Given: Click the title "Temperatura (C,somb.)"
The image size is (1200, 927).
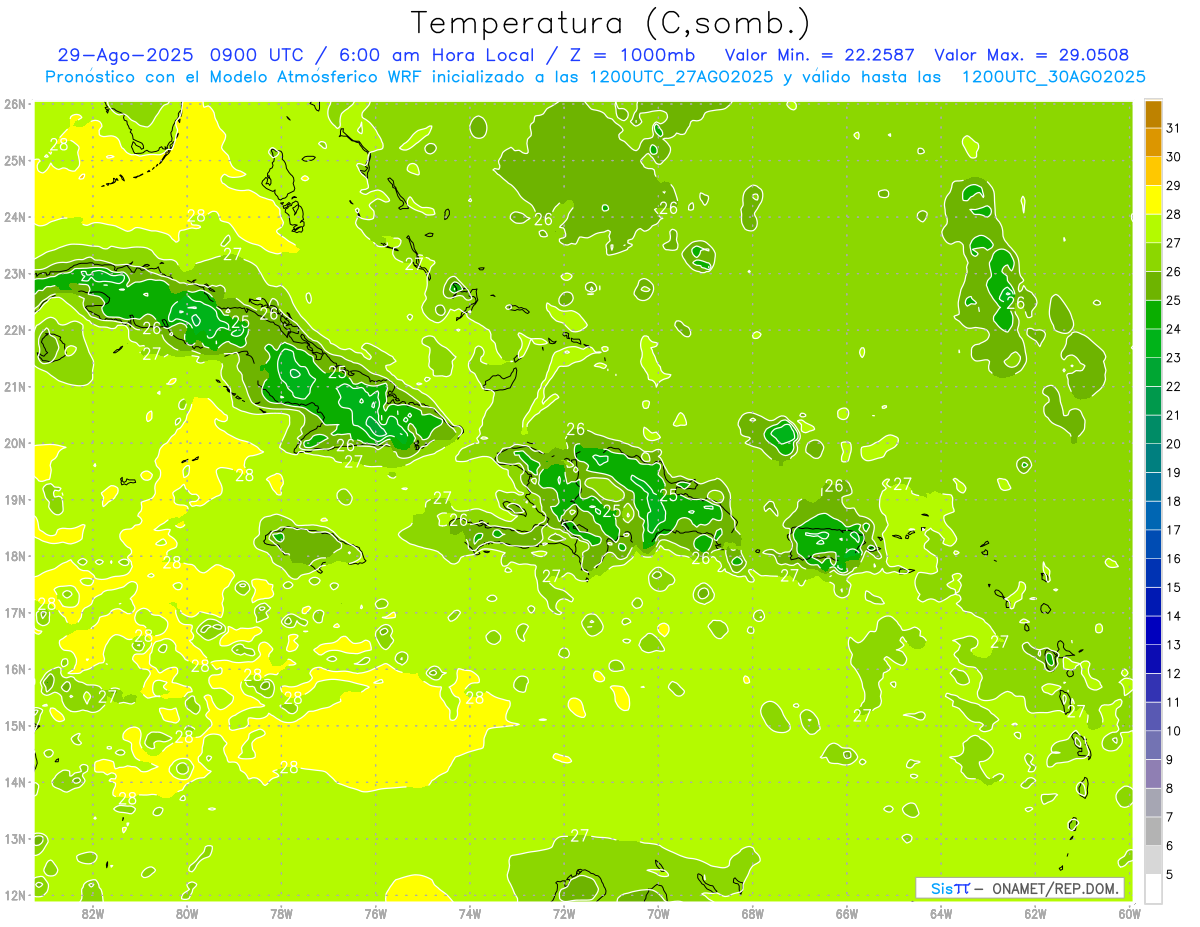Looking at the screenshot, I should [x=611, y=23].
